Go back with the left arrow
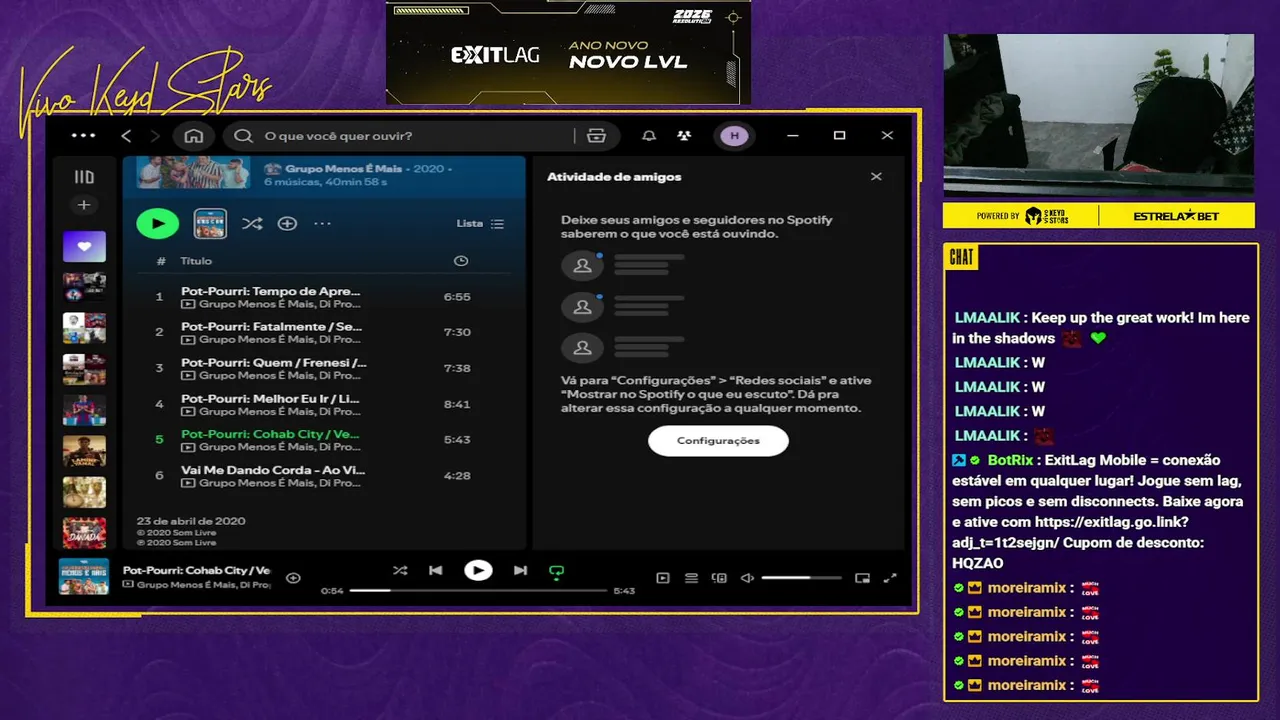Screen dimensions: 1280x720 pyautogui.click(x=126, y=136)
